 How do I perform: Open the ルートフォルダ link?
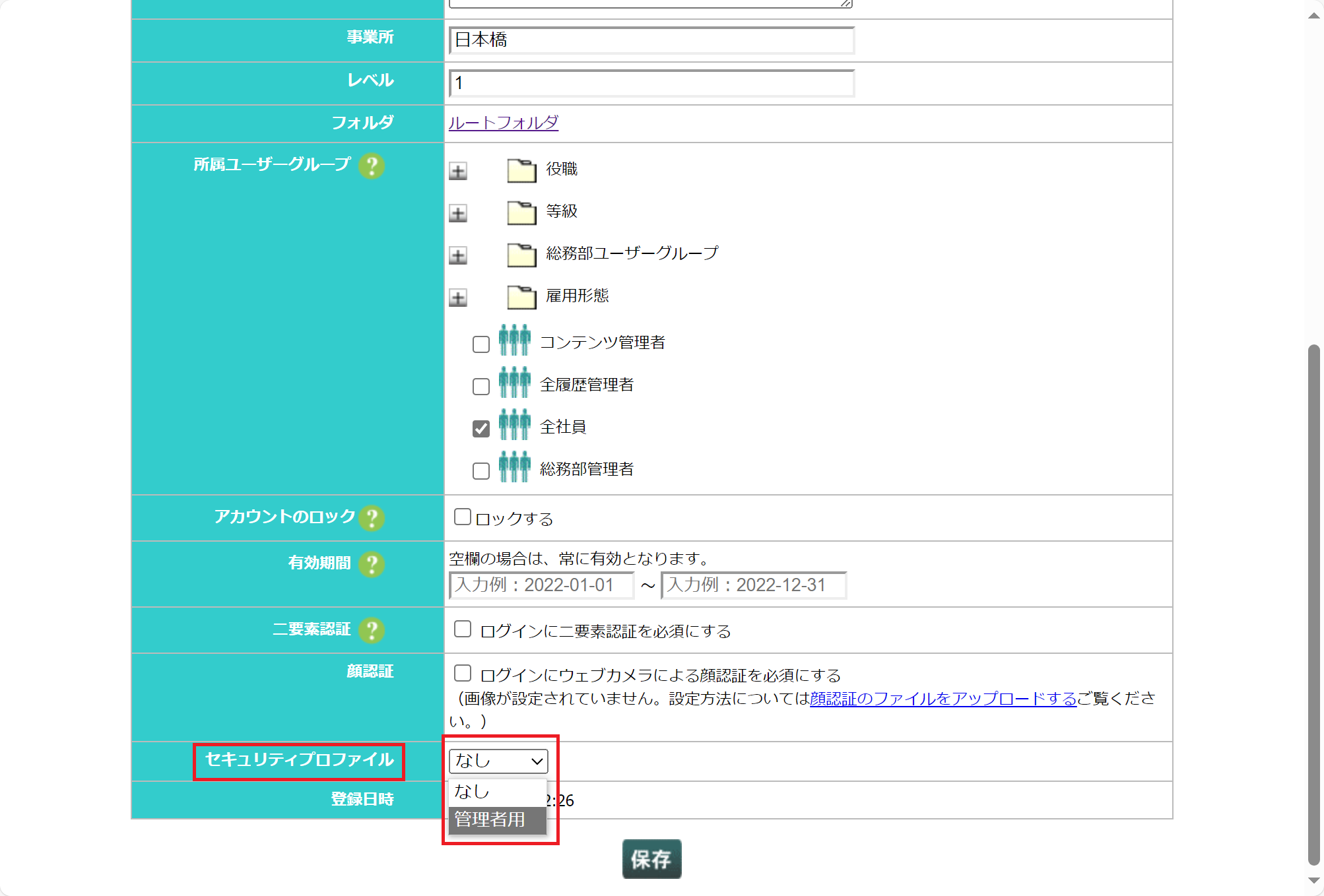[x=504, y=123]
